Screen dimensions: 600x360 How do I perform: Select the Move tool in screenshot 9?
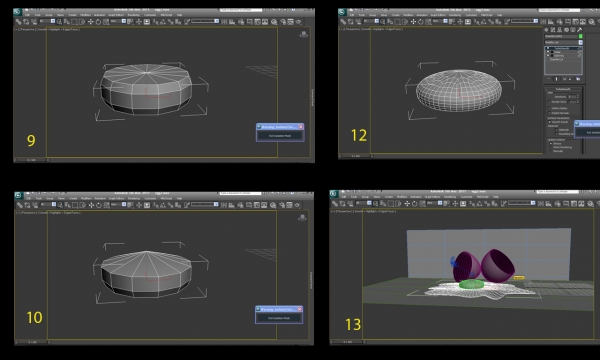91,22
